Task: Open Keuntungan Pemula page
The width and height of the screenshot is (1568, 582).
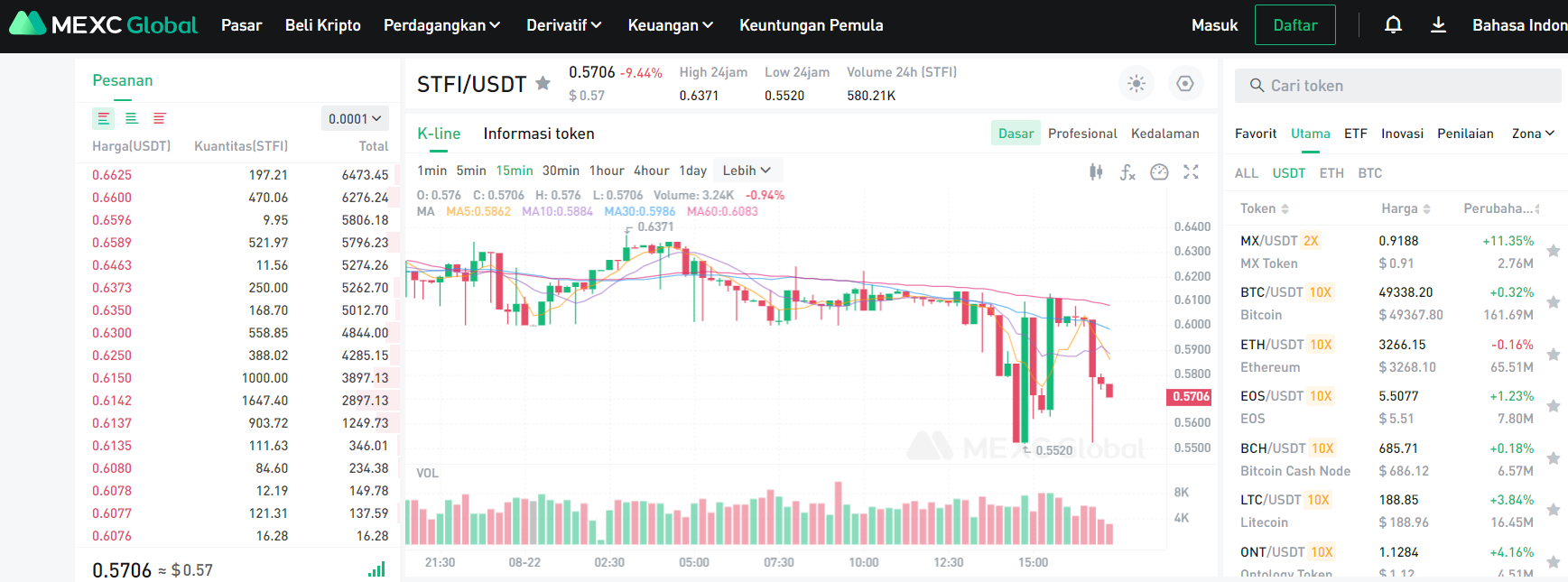Action: click(x=812, y=25)
